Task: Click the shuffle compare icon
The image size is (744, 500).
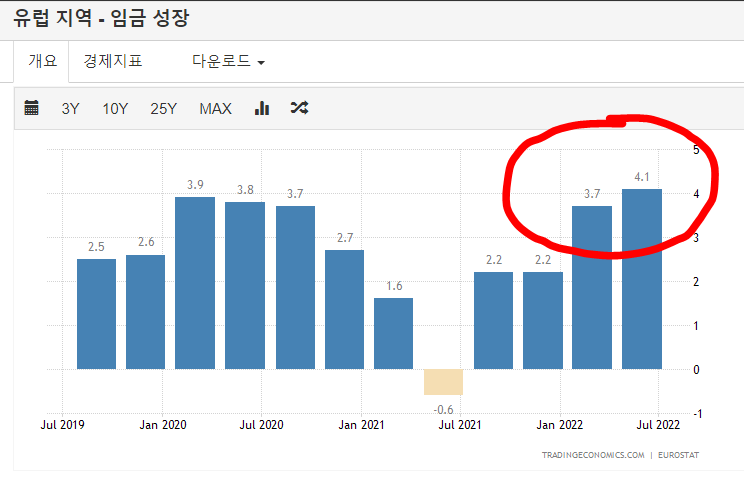Action: pos(299,108)
